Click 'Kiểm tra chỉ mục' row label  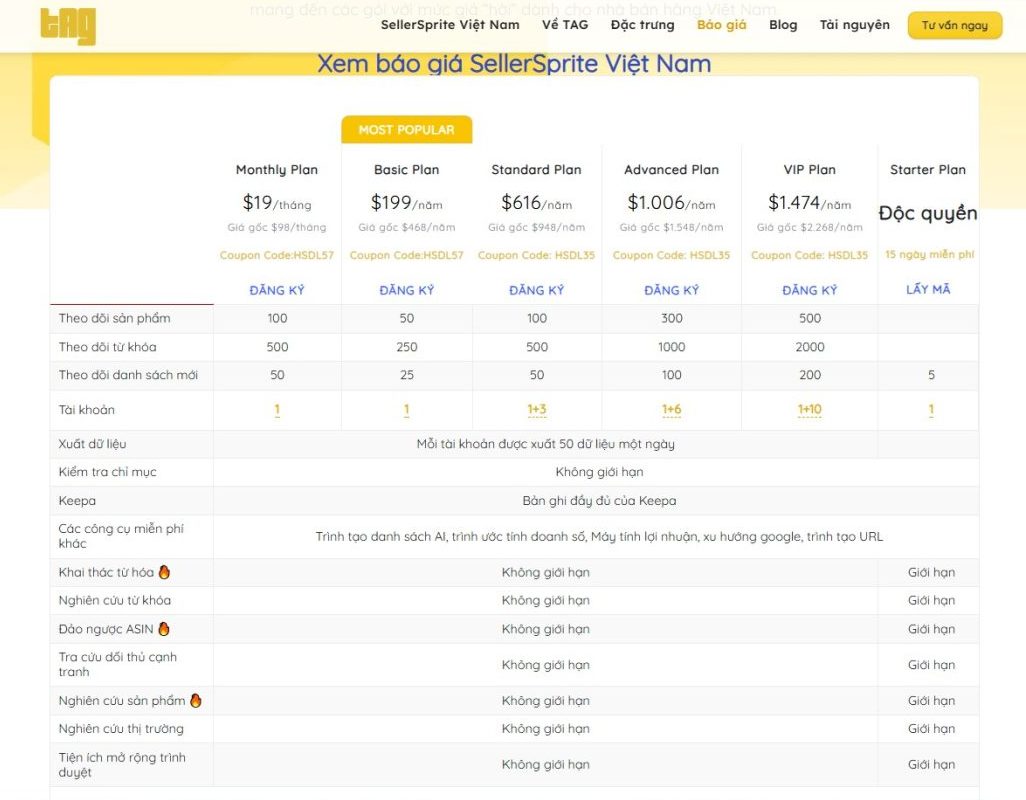coord(107,472)
